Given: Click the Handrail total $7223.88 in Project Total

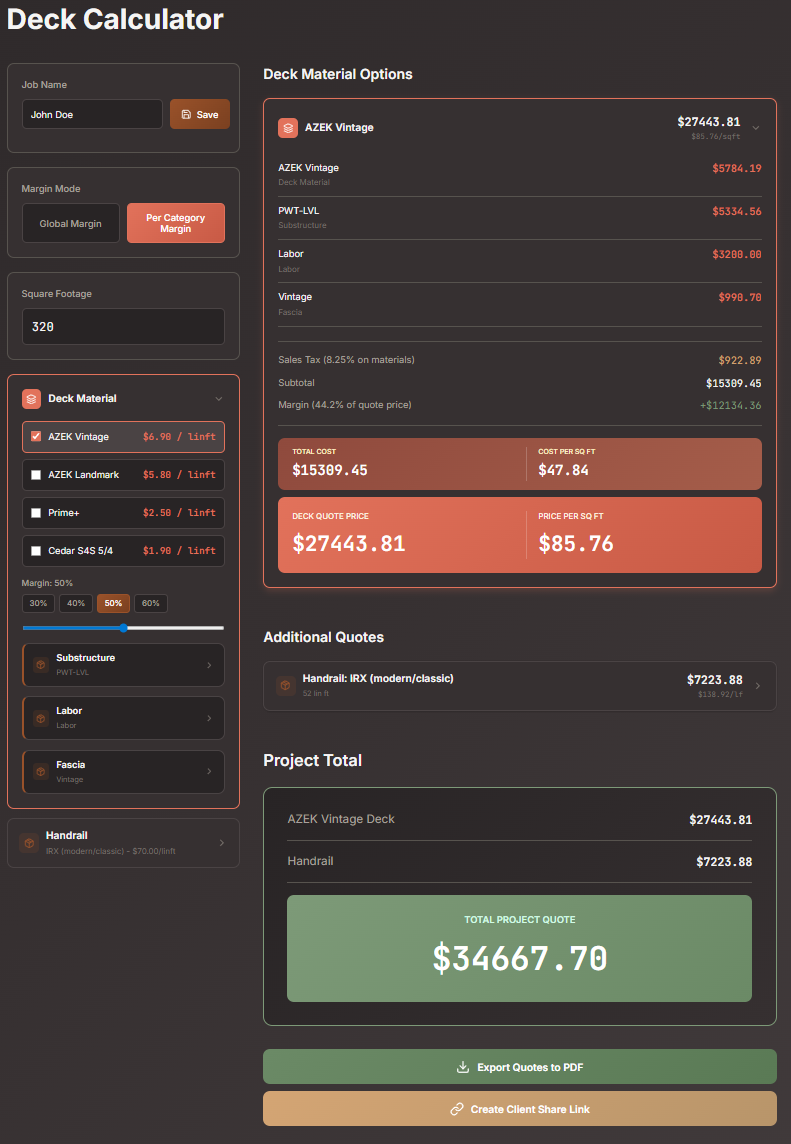Looking at the screenshot, I should [724, 862].
